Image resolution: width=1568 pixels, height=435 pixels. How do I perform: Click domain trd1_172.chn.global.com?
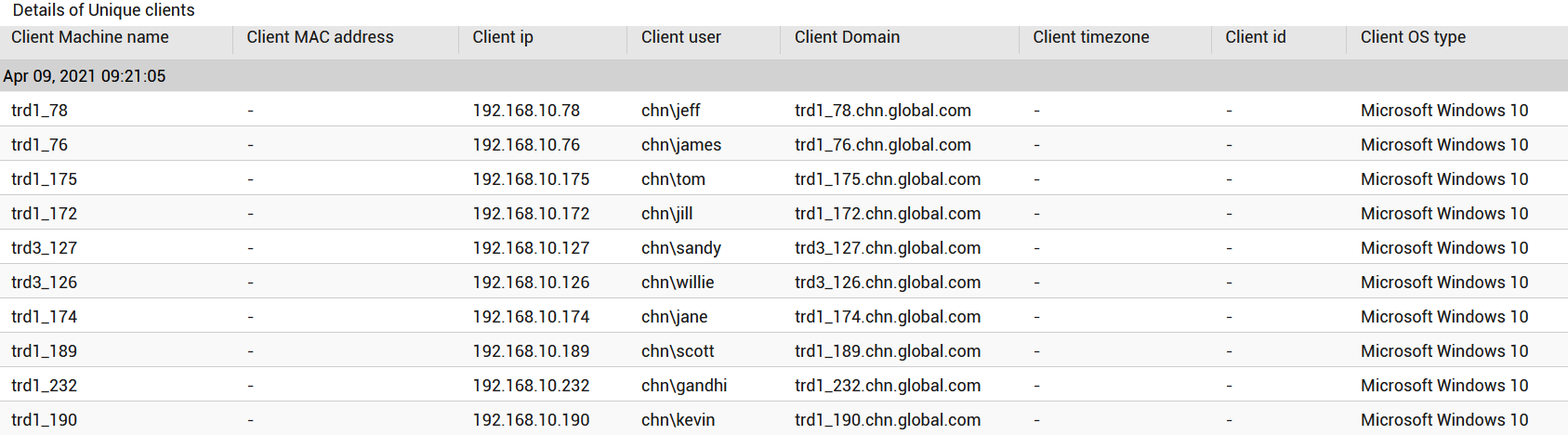pyautogui.click(x=888, y=214)
